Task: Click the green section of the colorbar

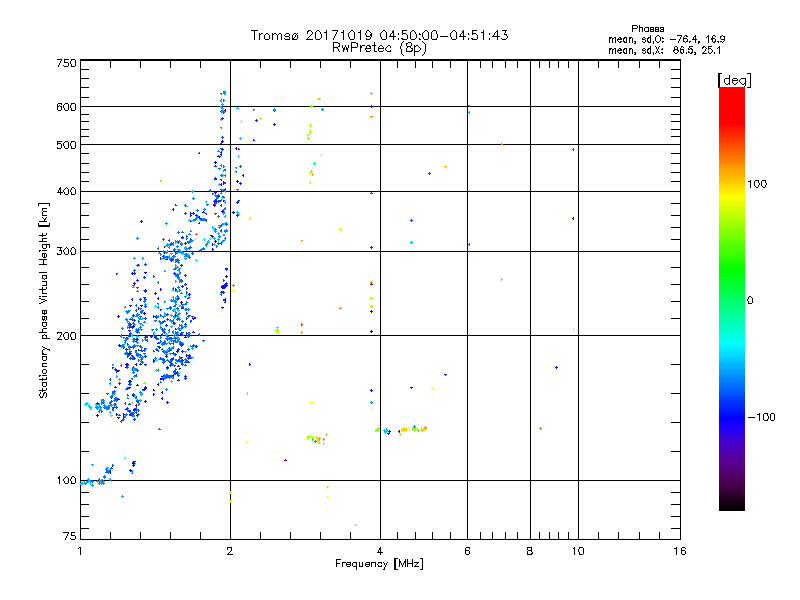Action: click(x=732, y=270)
